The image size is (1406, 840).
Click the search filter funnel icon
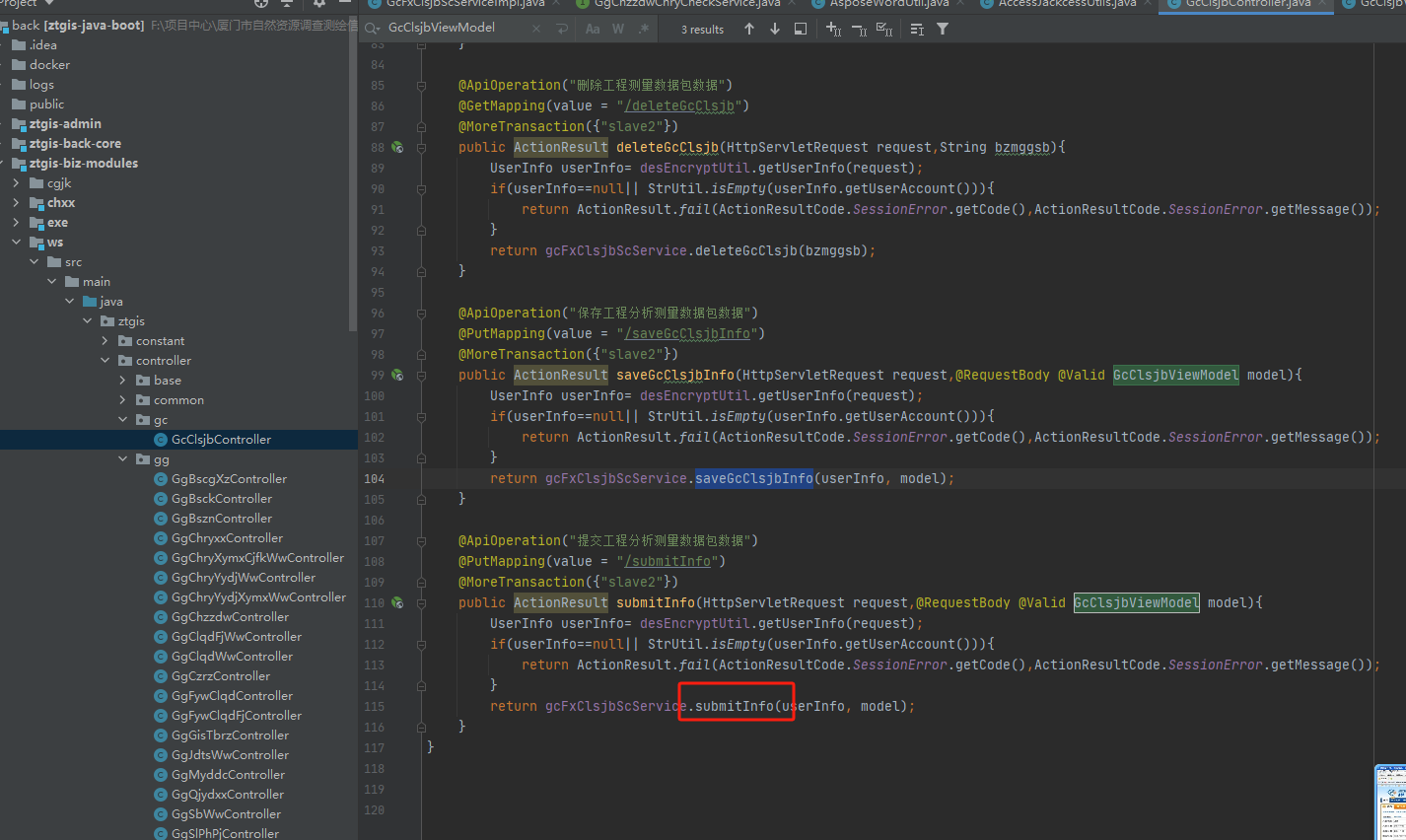coord(943,30)
